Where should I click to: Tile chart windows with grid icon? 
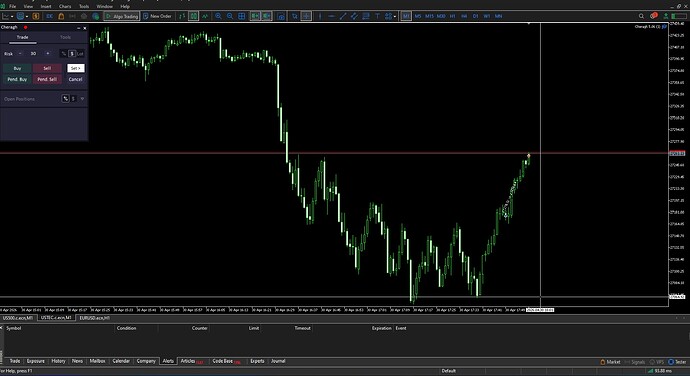pyautogui.click(x=242, y=16)
